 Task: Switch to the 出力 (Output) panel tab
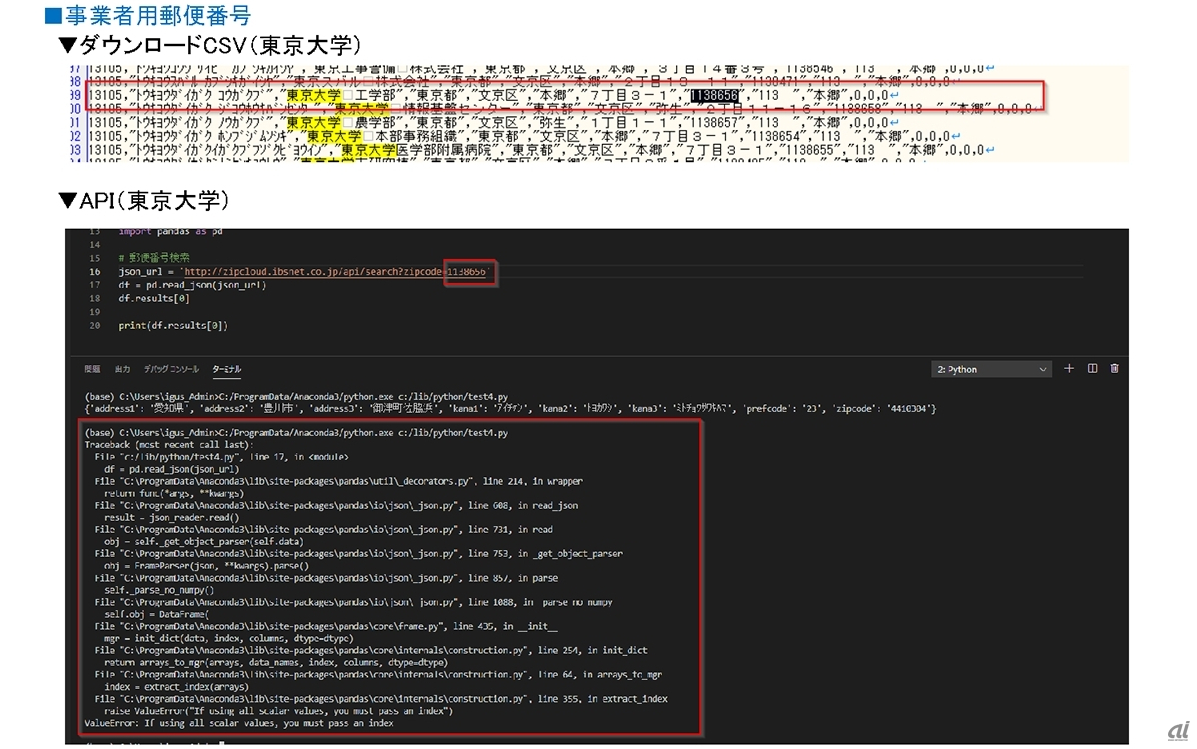[x=122, y=369]
